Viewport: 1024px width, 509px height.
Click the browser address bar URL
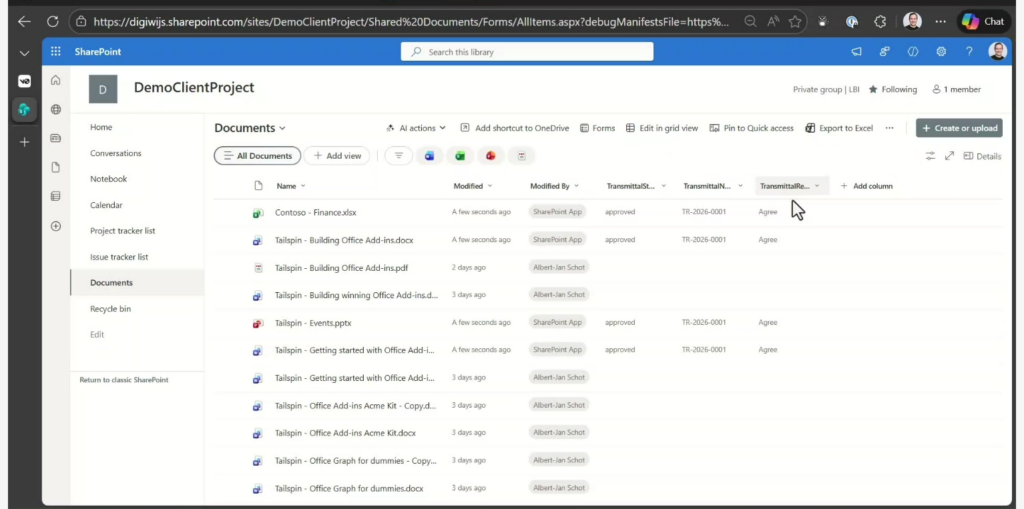click(411, 22)
